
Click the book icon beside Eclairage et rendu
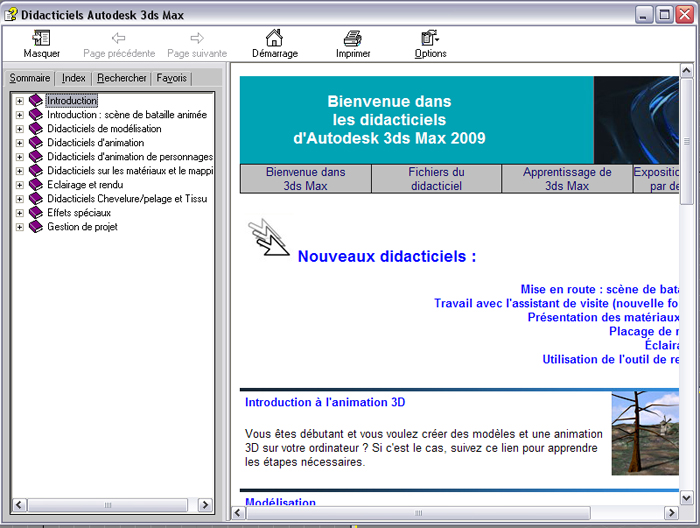tap(36, 185)
